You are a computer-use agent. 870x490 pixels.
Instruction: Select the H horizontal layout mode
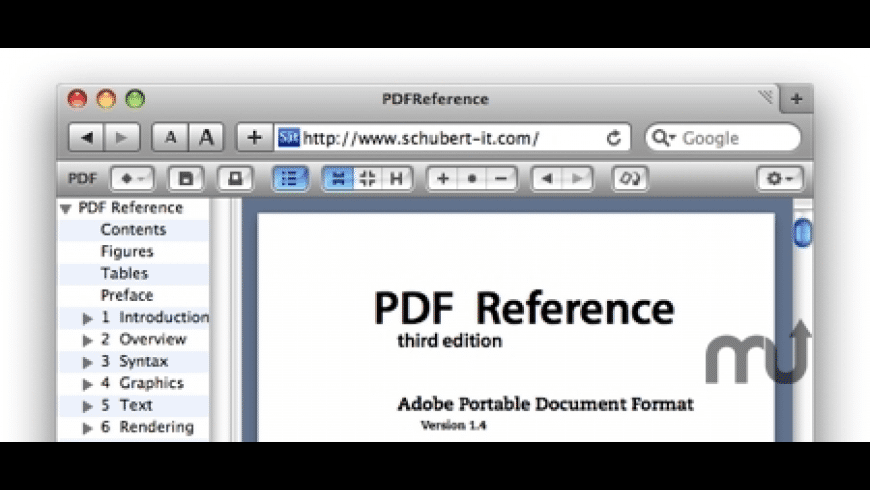click(x=397, y=179)
